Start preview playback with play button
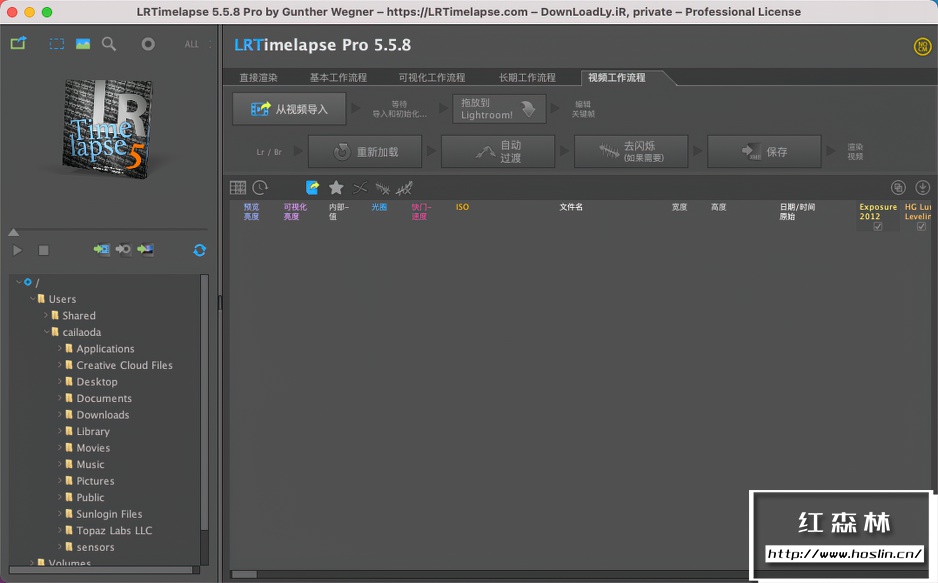This screenshot has width=938, height=583. click(x=17, y=250)
